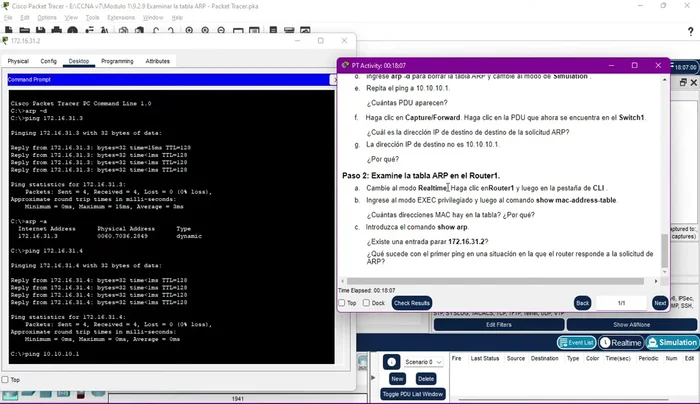Enable Dock checkbox in PT Activity

coord(367,303)
